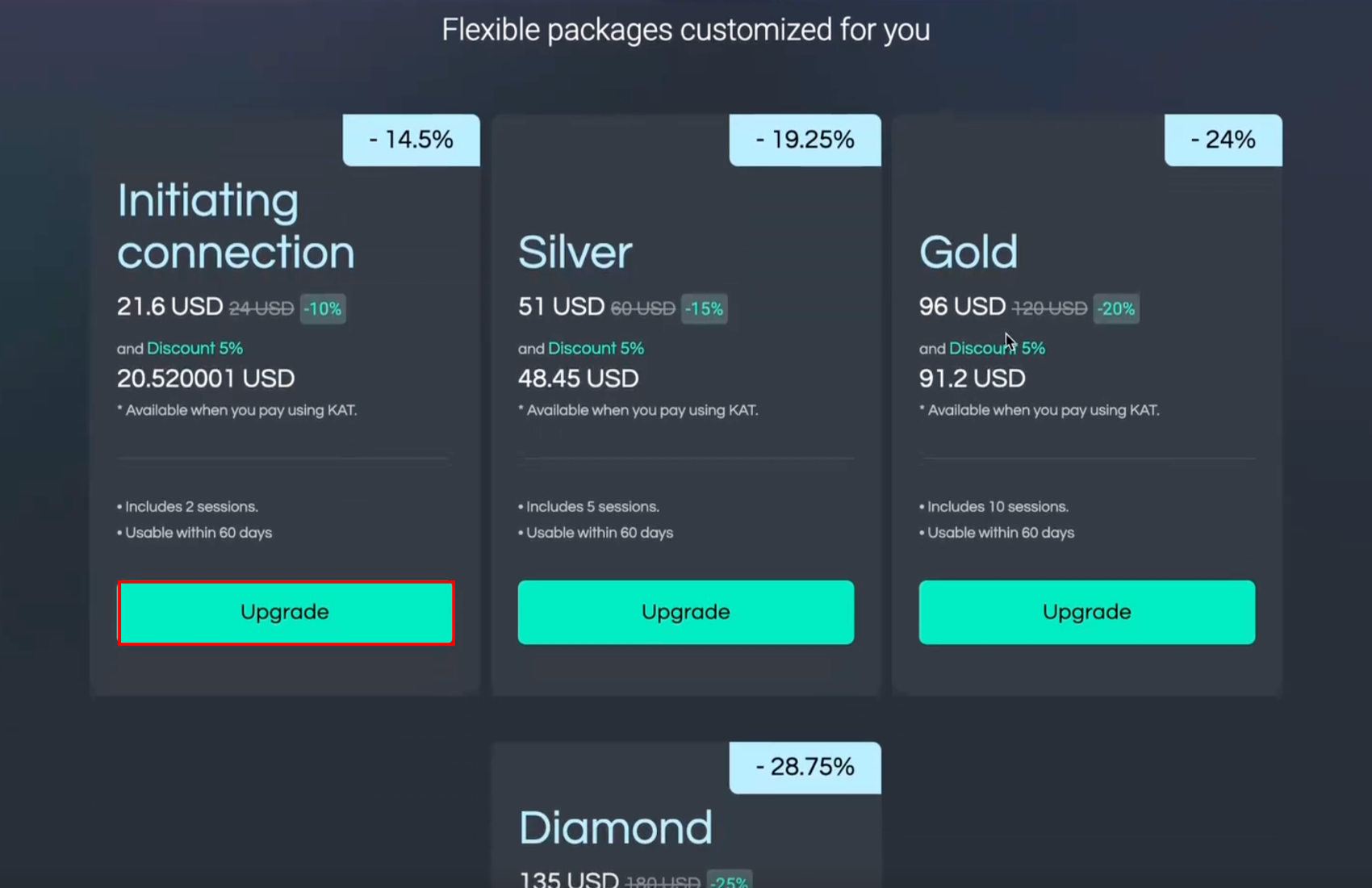Open the Diamond package title

click(615, 827)
